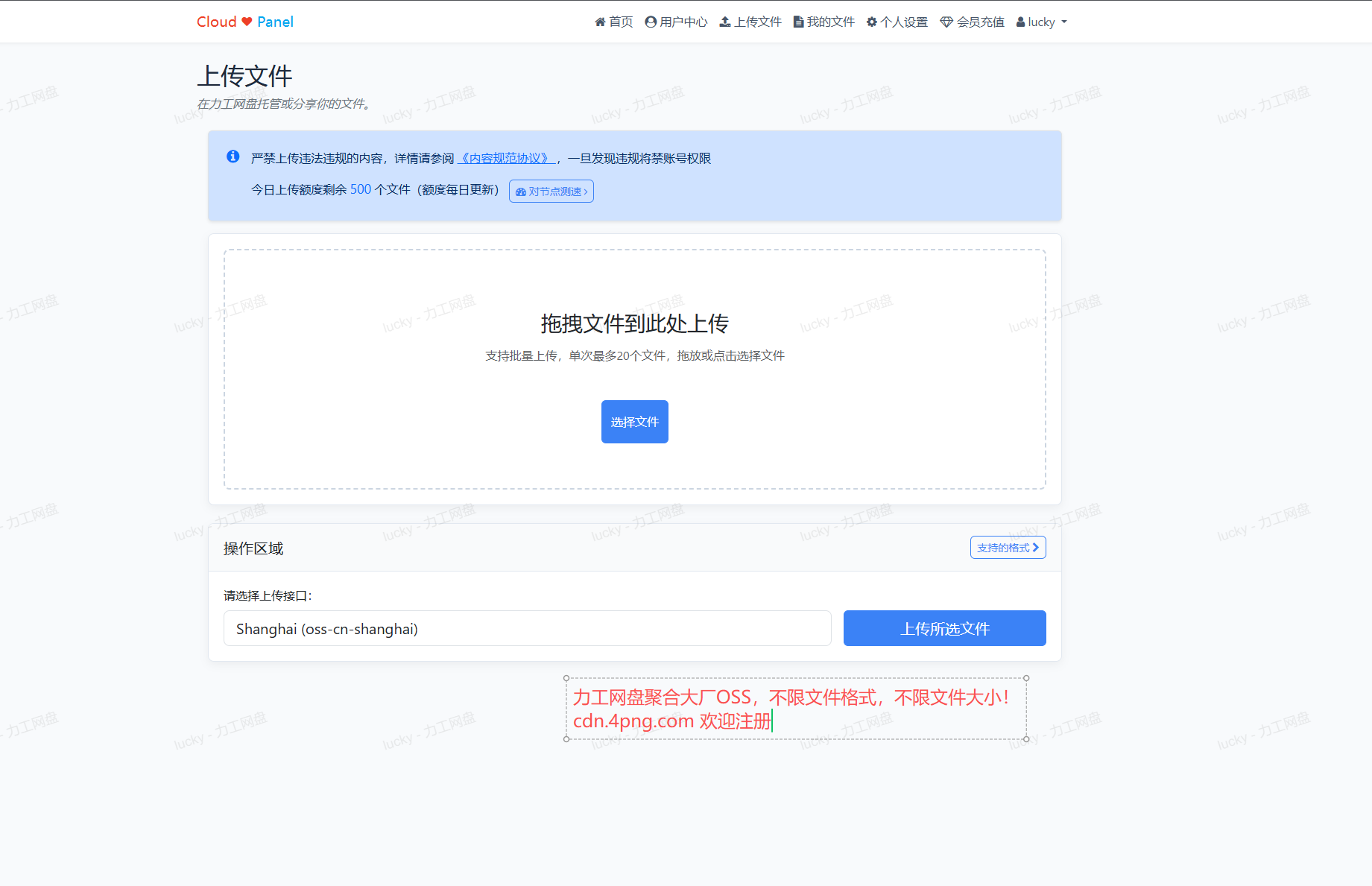
Task: Open the lucky user dropdown menu
Action: point(1042,22)
